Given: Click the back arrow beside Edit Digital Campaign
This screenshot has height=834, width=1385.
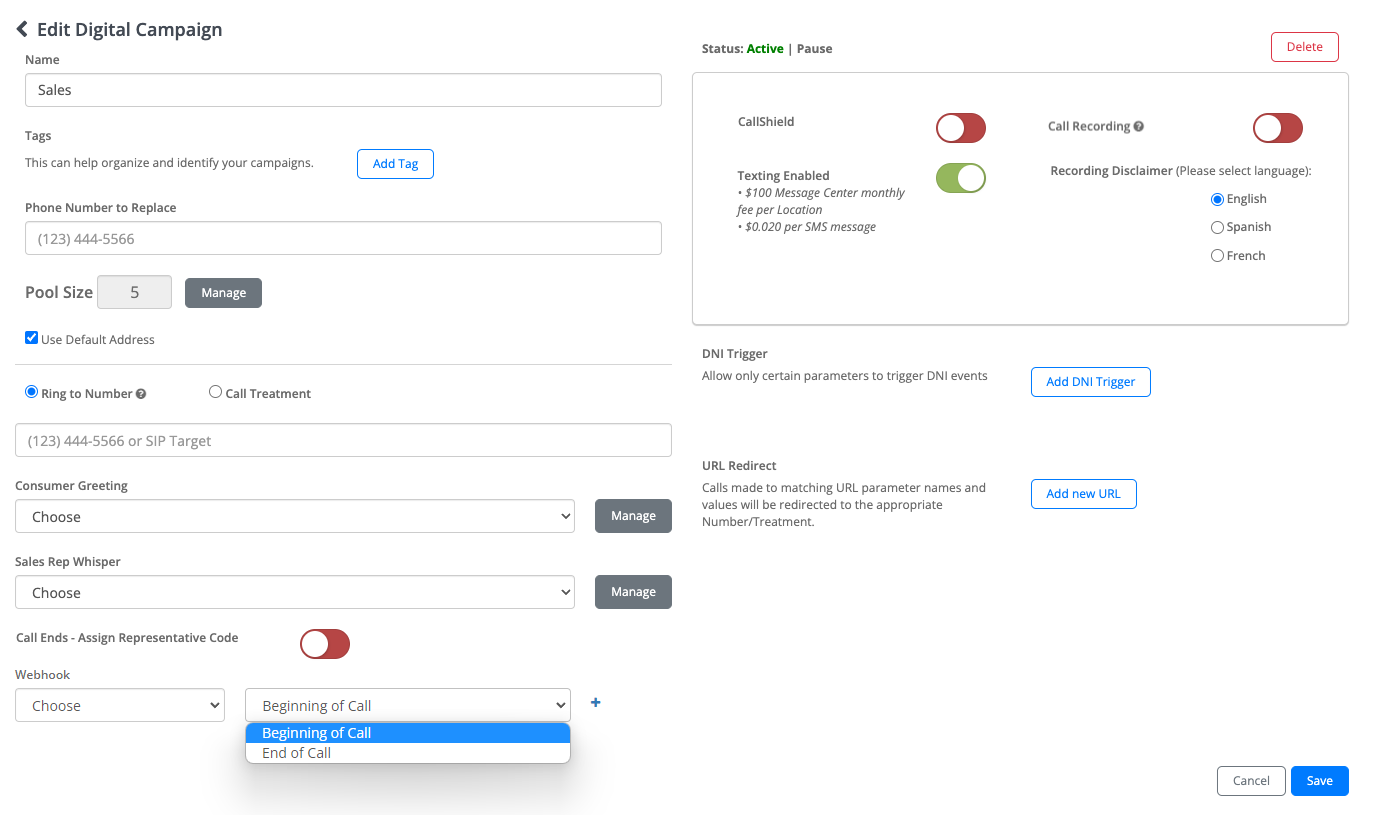Looking at the screenshot, I should pos(22,29).
